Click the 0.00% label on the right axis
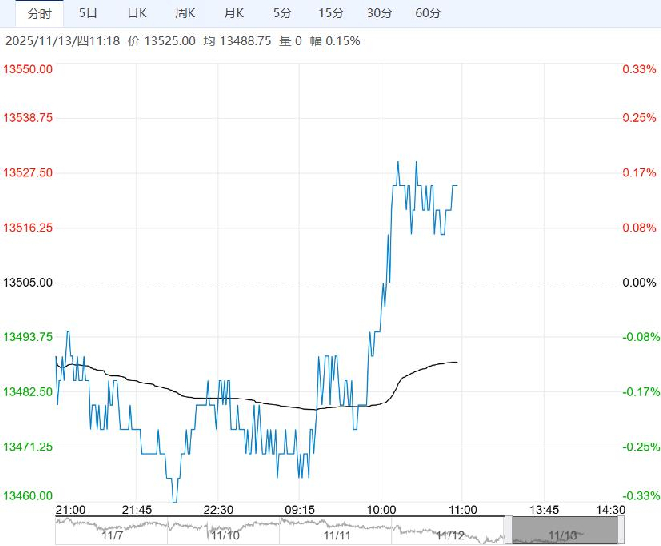 [638, 283]
